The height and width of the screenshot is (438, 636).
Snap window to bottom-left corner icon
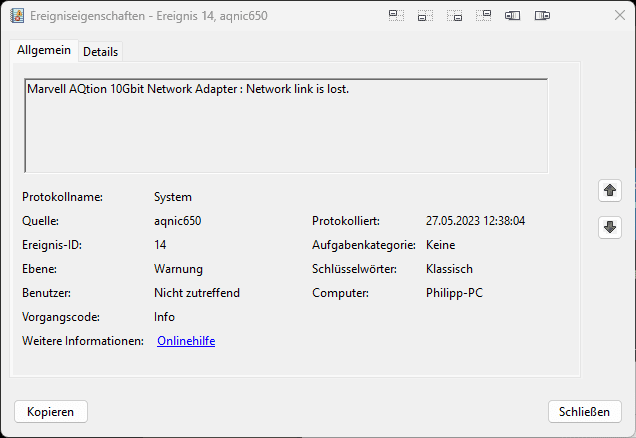point(425,16)
